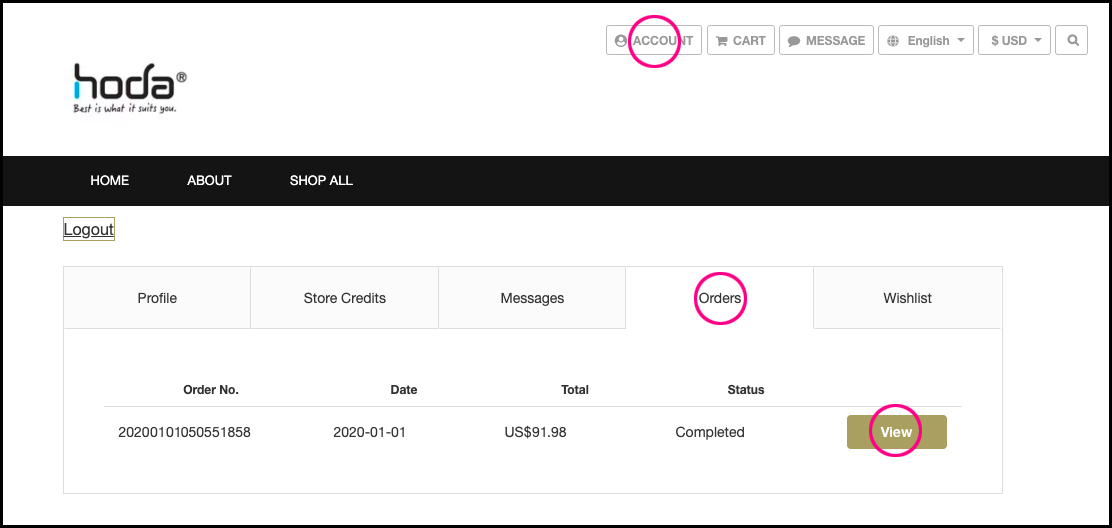This screenshot has width=1112, height=528.
Task: Open the shopping cart
Action: pos(740,41)
